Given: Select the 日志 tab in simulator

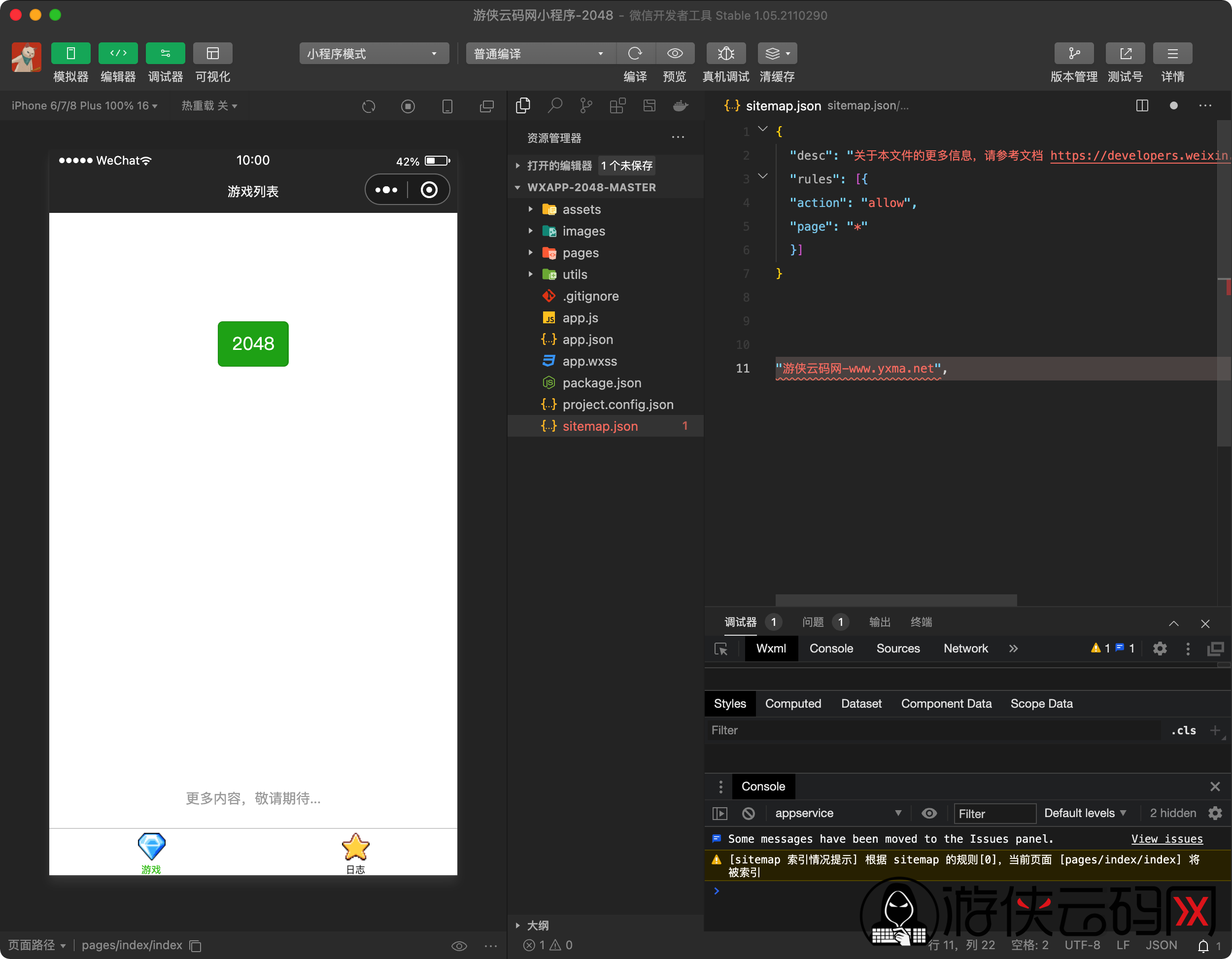Looking at the screenshot, I should click(x=355, y=854).
